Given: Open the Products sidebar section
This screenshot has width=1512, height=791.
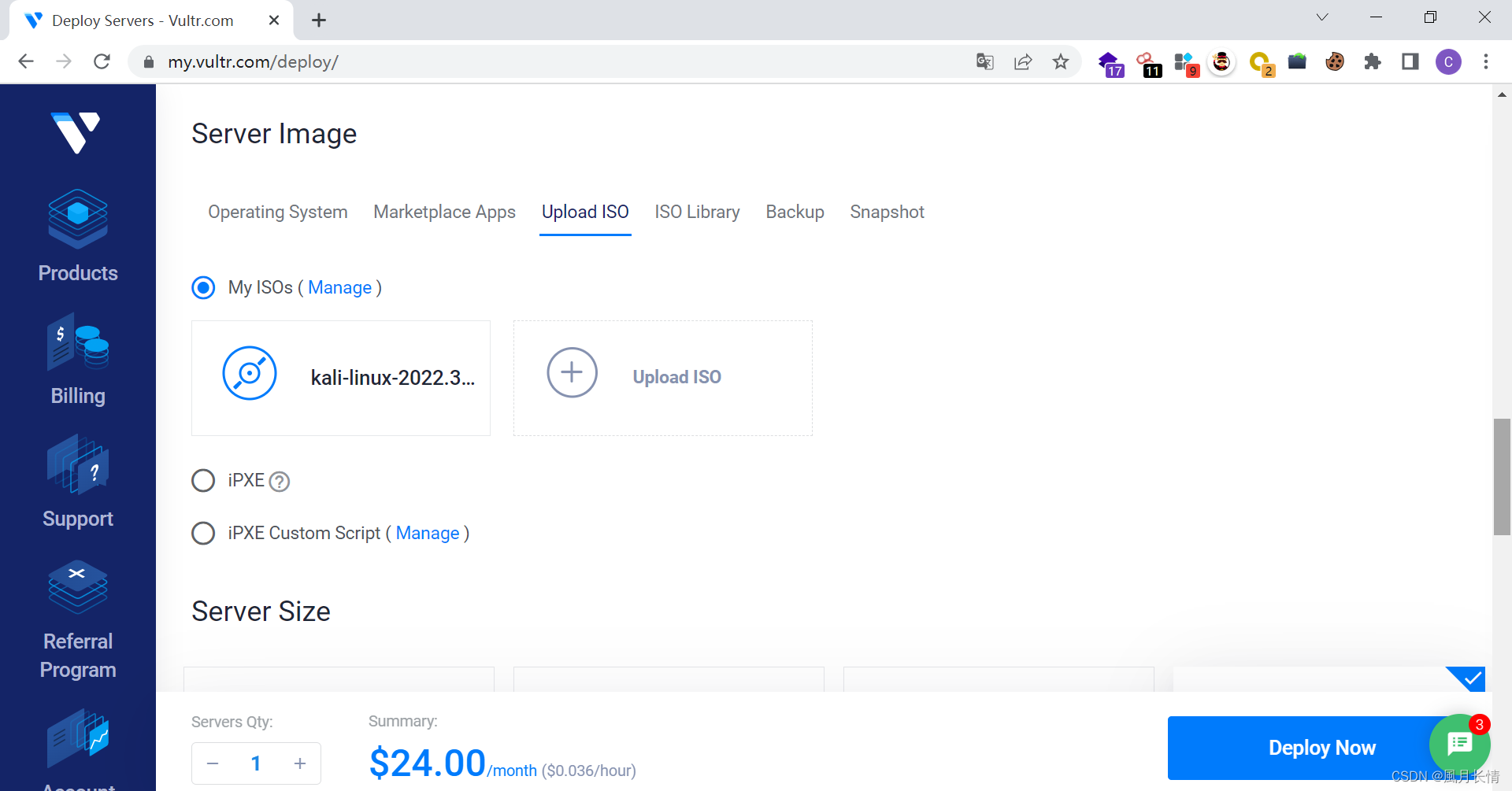Looking at the screenshot, I should [78, 236].
